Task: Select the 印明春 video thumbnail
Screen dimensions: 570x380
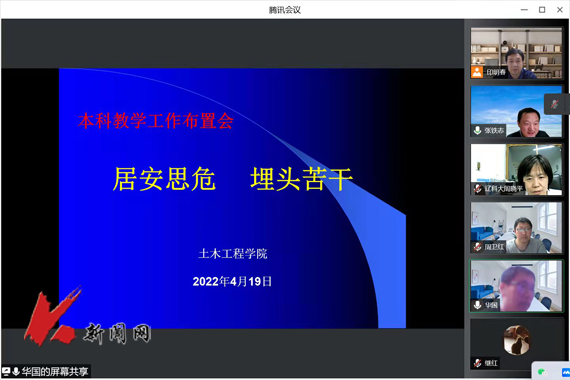Action: click(x=516, y=53)
